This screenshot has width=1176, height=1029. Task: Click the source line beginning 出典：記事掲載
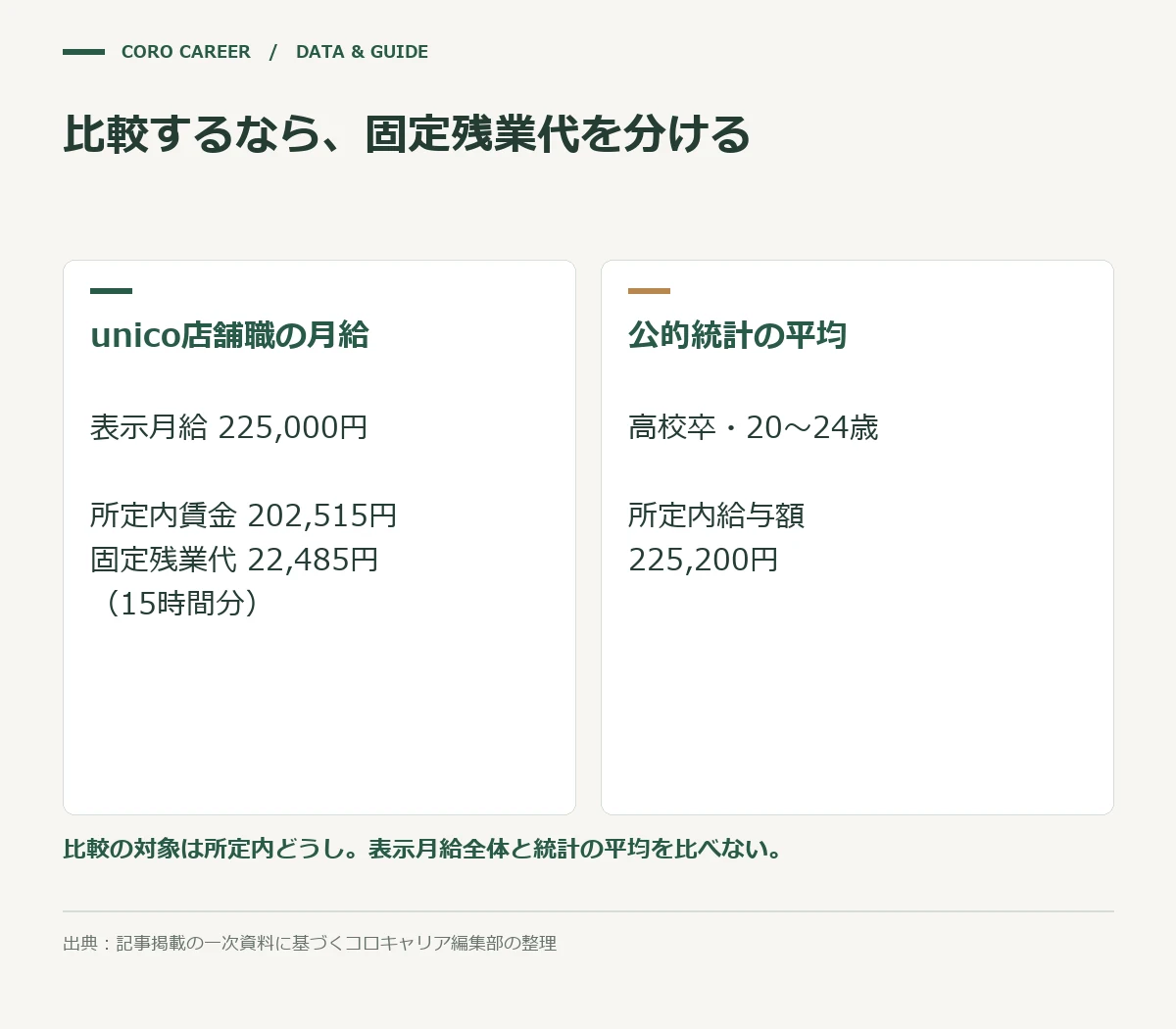point(310,943)
